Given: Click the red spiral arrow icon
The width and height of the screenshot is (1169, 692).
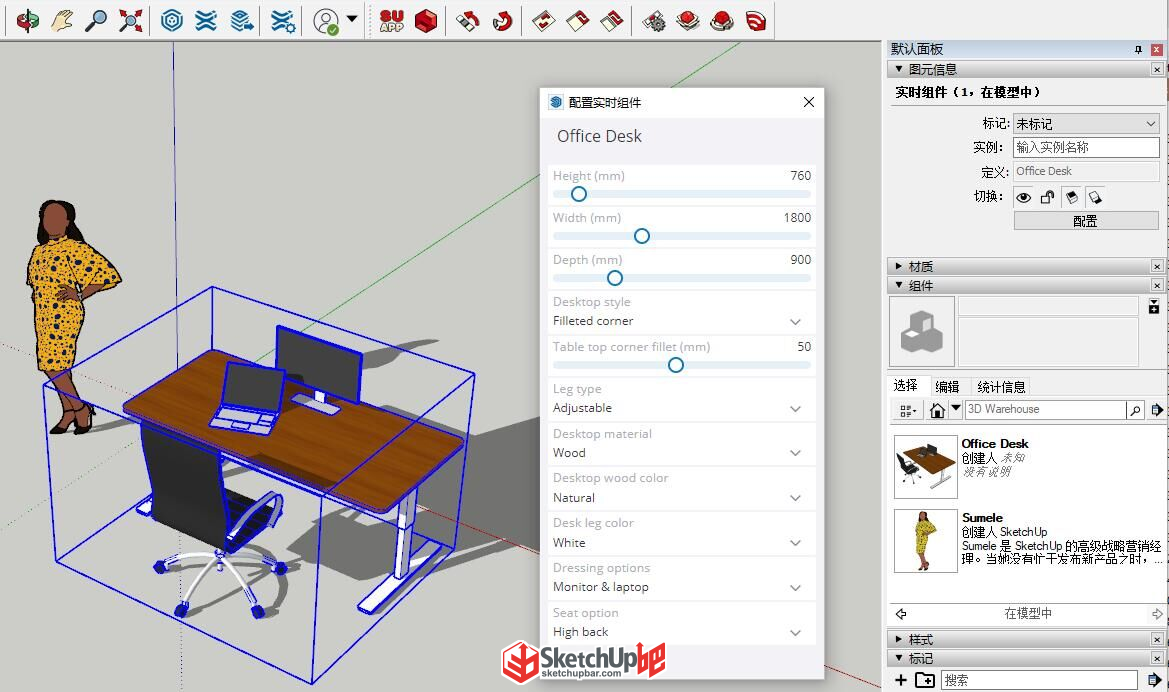Looking at the screenshot, I should [x=502, y=20].
